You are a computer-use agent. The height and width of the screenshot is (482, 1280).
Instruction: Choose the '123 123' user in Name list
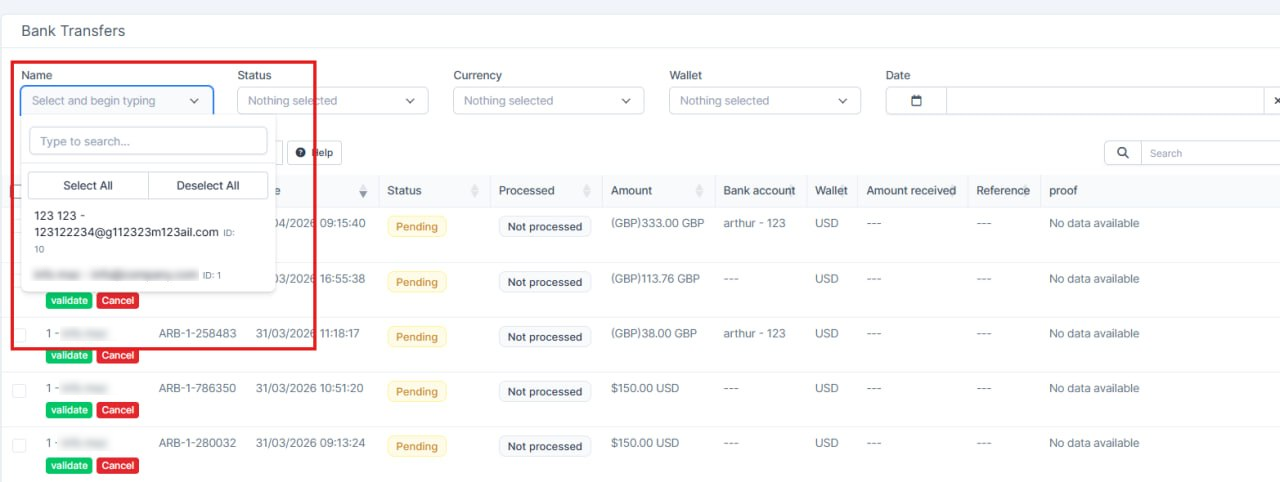click(x=126, y=224)
